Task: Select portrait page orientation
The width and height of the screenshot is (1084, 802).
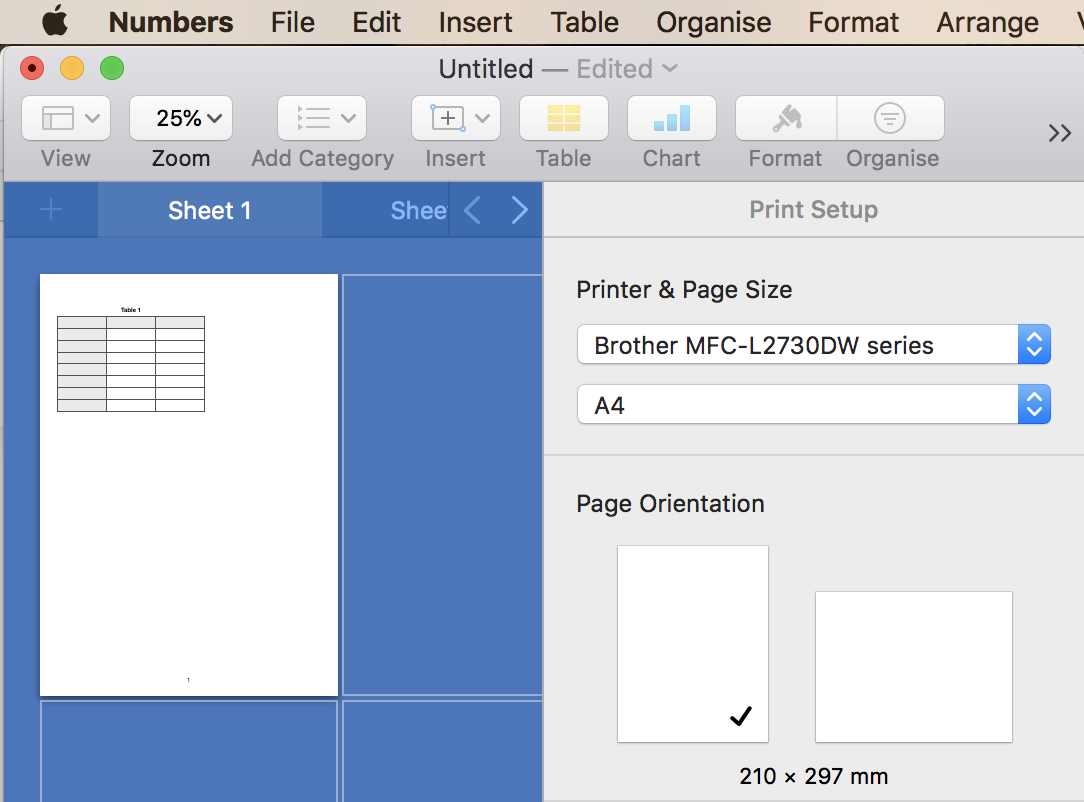Action: 692,643
